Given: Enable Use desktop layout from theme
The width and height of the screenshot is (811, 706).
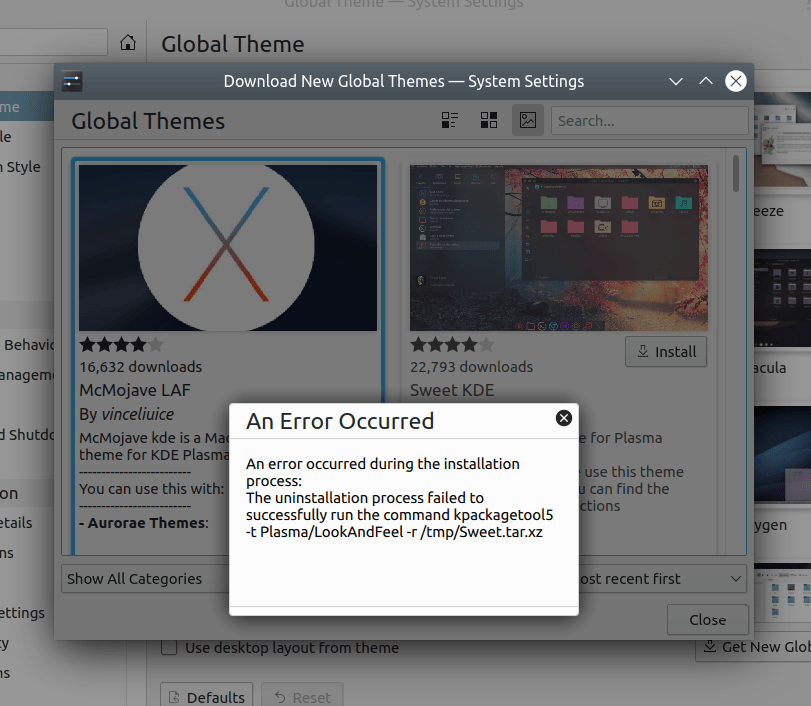Looking at the screenshot, I should (170, 648).
